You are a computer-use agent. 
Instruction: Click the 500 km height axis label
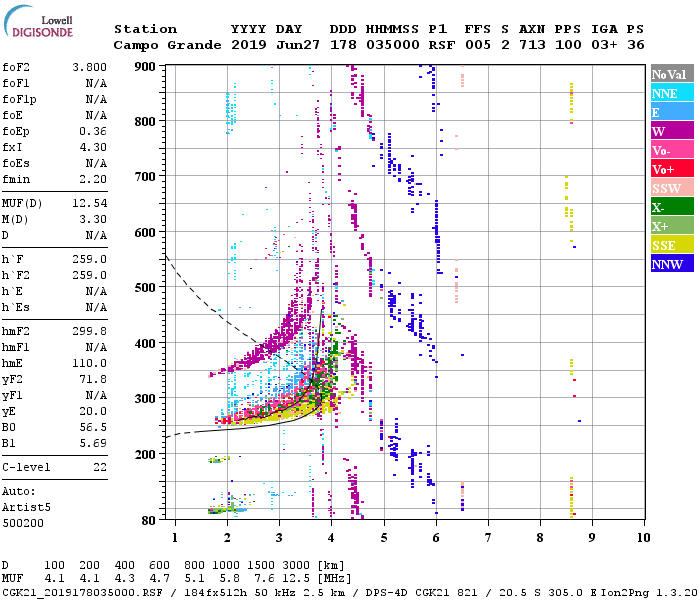pyautogui.click(x=145, y=288)
